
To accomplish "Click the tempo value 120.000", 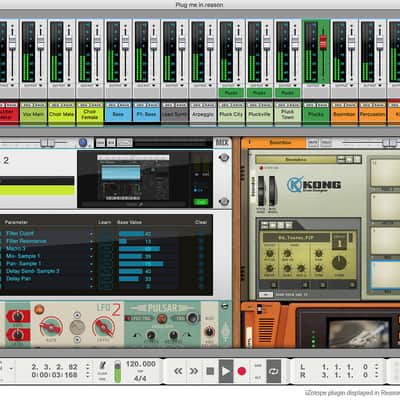I will point(141,364).
